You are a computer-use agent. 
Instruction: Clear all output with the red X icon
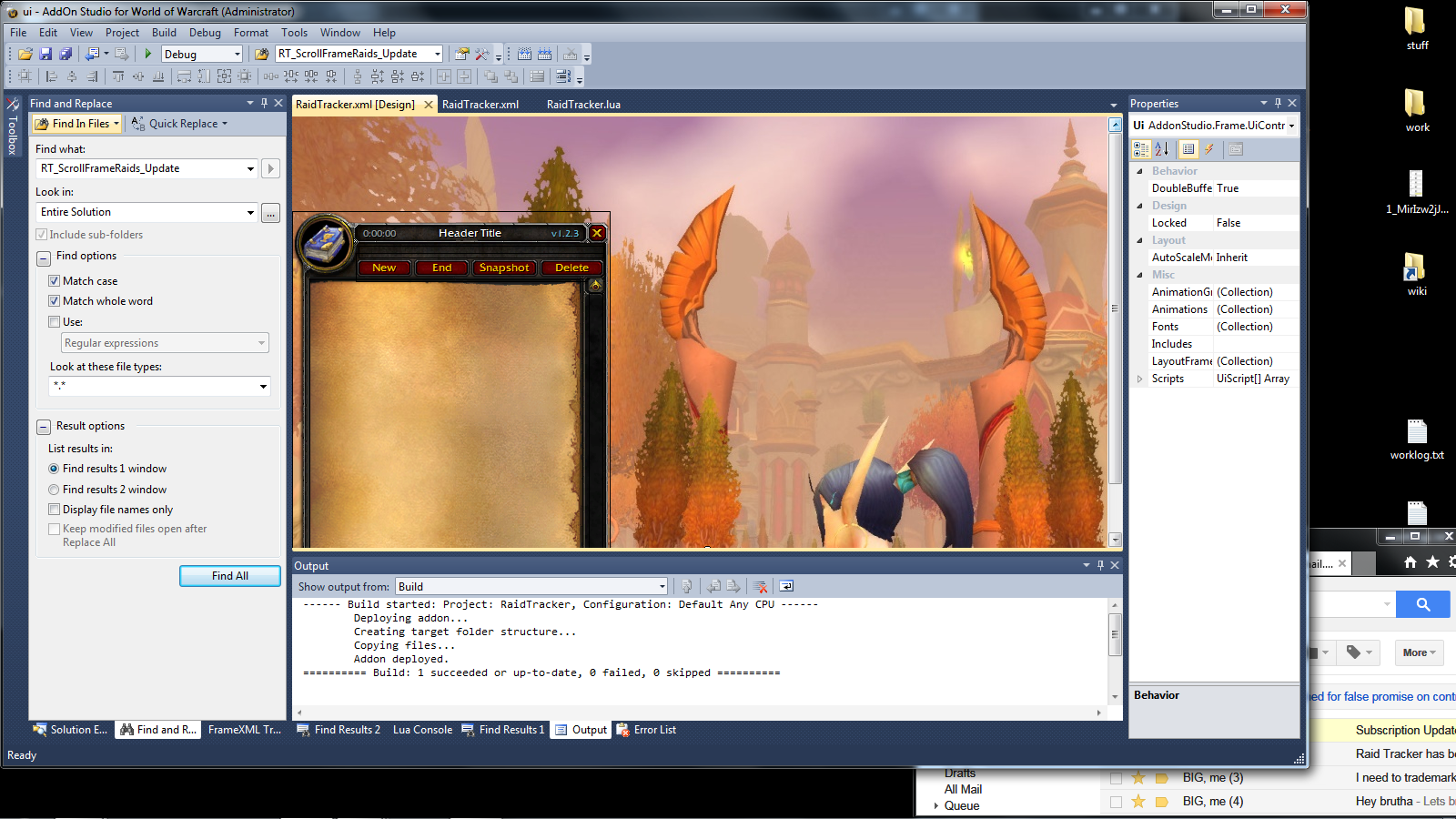(761, 587)
